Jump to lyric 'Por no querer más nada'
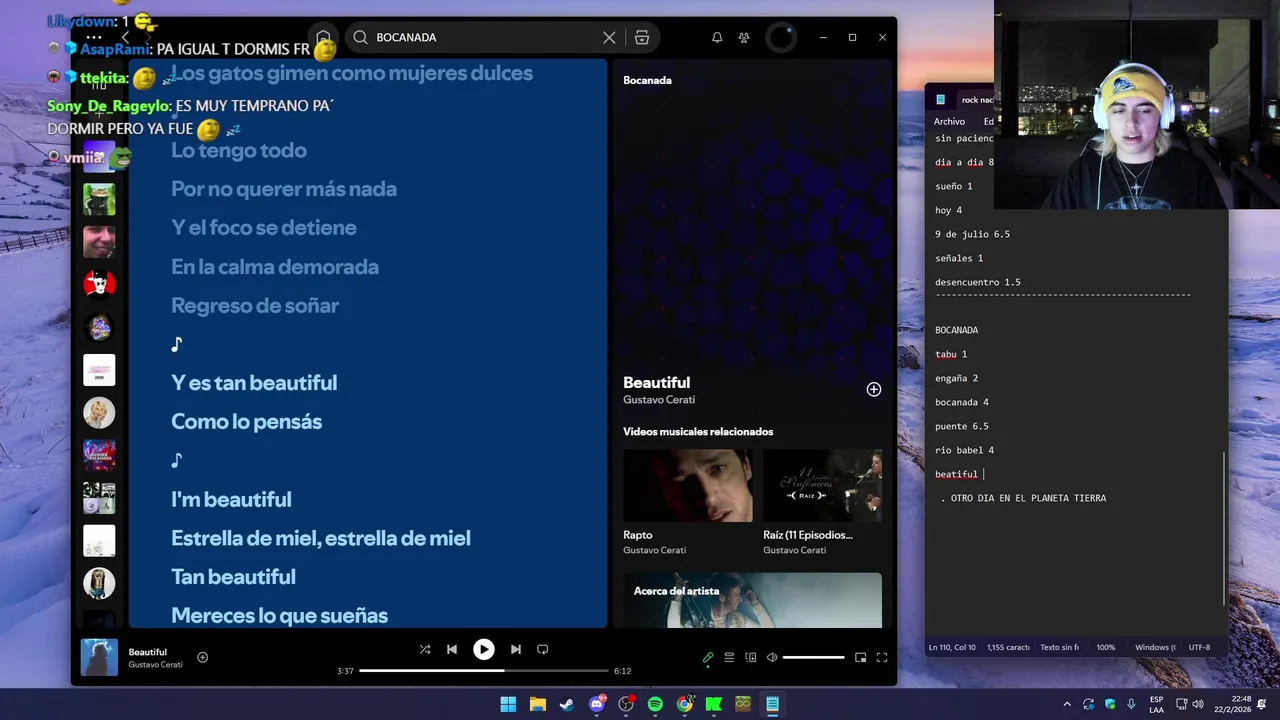This screenshot has width=1280, height=720. [x=284, y=189]
